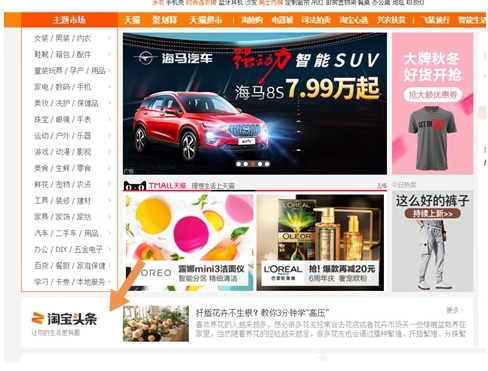
Task: Expand the 鞋靴 / 箱包 / 配件 category arrow
Action: [x=109, y=54]
